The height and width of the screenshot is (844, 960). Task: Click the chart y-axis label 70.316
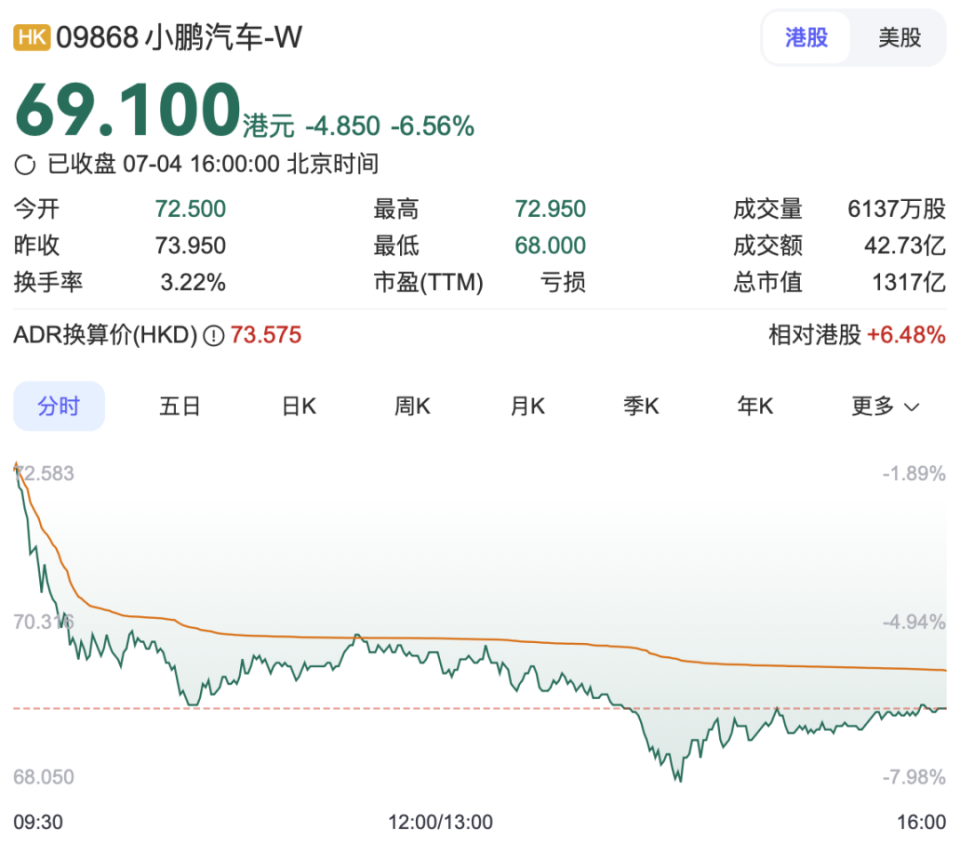click(x=43, y=622)
